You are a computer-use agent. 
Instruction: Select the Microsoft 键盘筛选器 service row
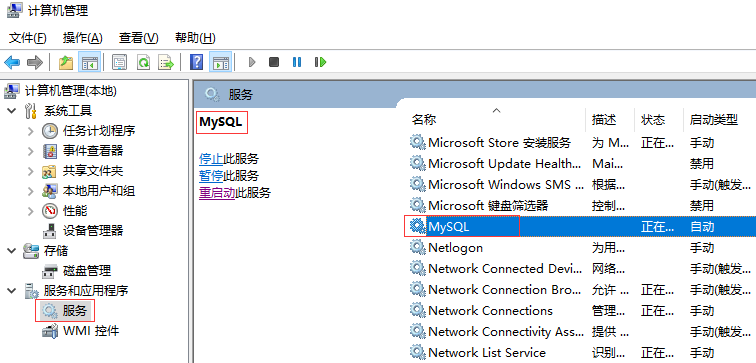click(x=582, y=205)
